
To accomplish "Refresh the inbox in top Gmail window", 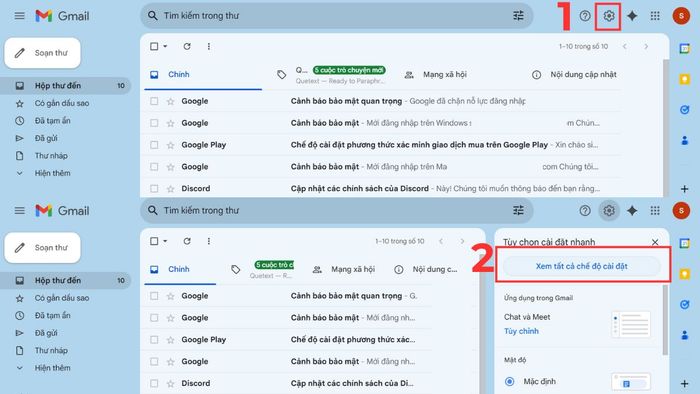I will click(187, 46).
